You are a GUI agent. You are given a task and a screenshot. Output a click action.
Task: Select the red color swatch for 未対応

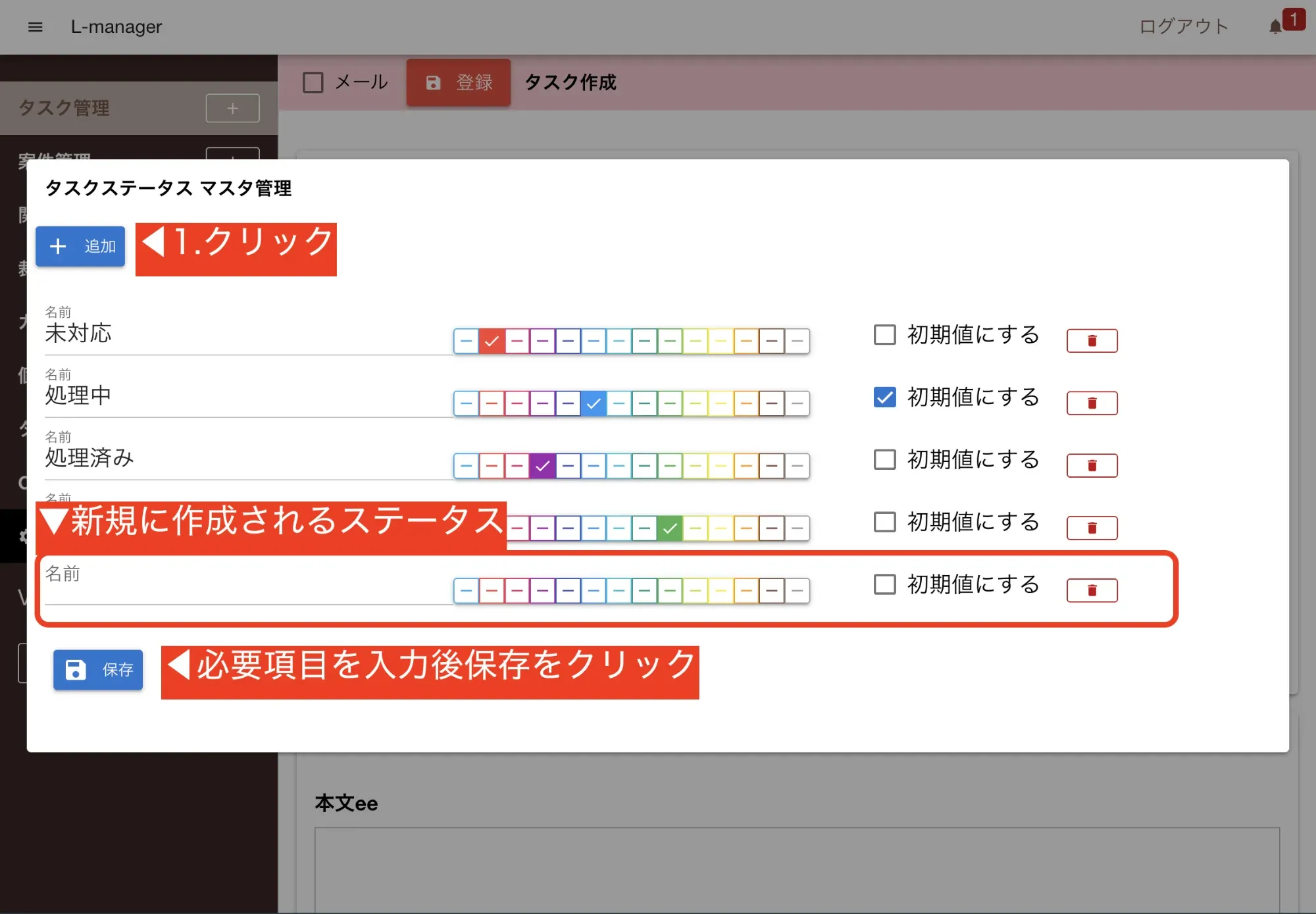click(492, 341)
